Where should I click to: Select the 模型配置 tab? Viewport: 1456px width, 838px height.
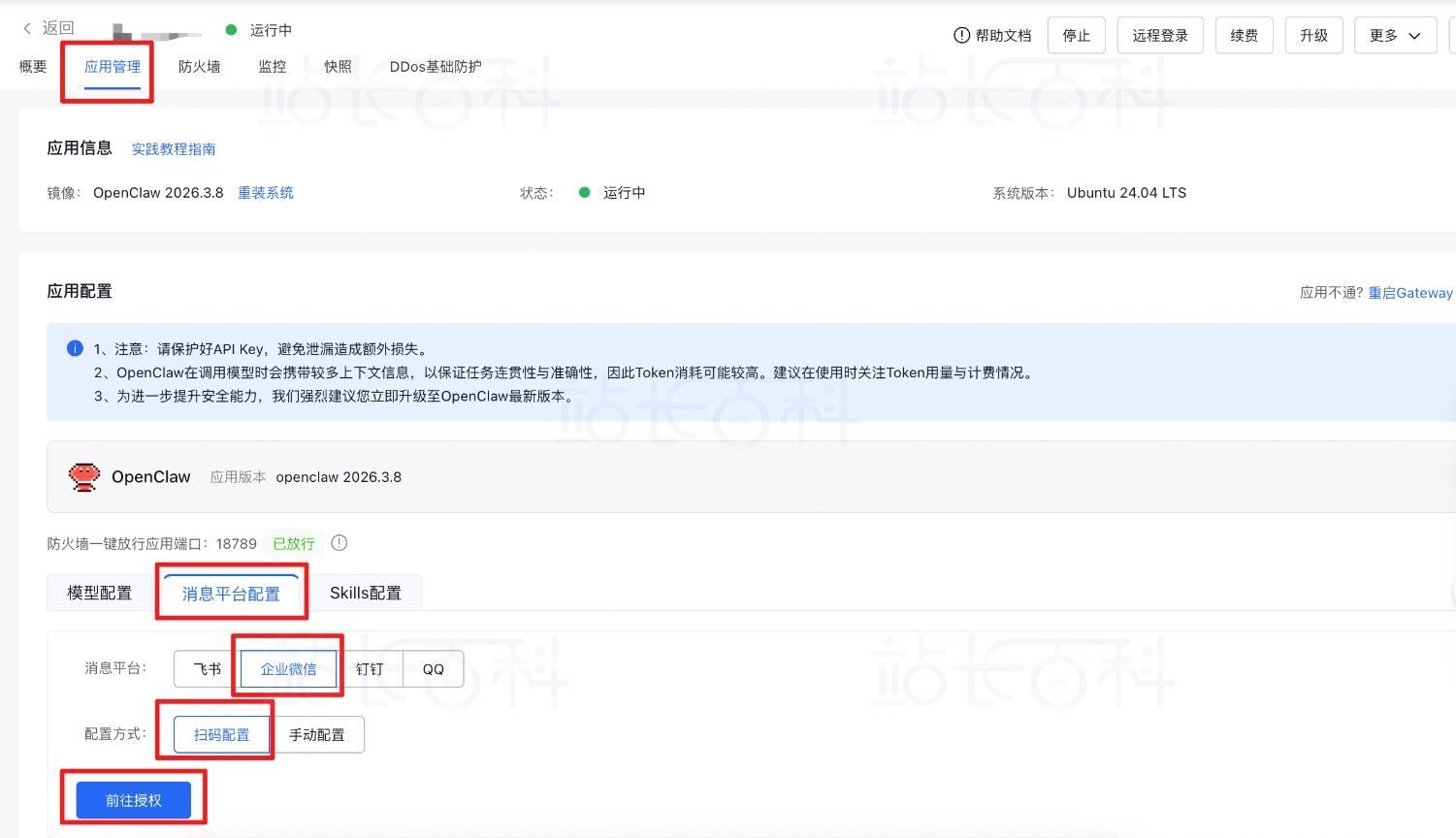tap(99, 593)
